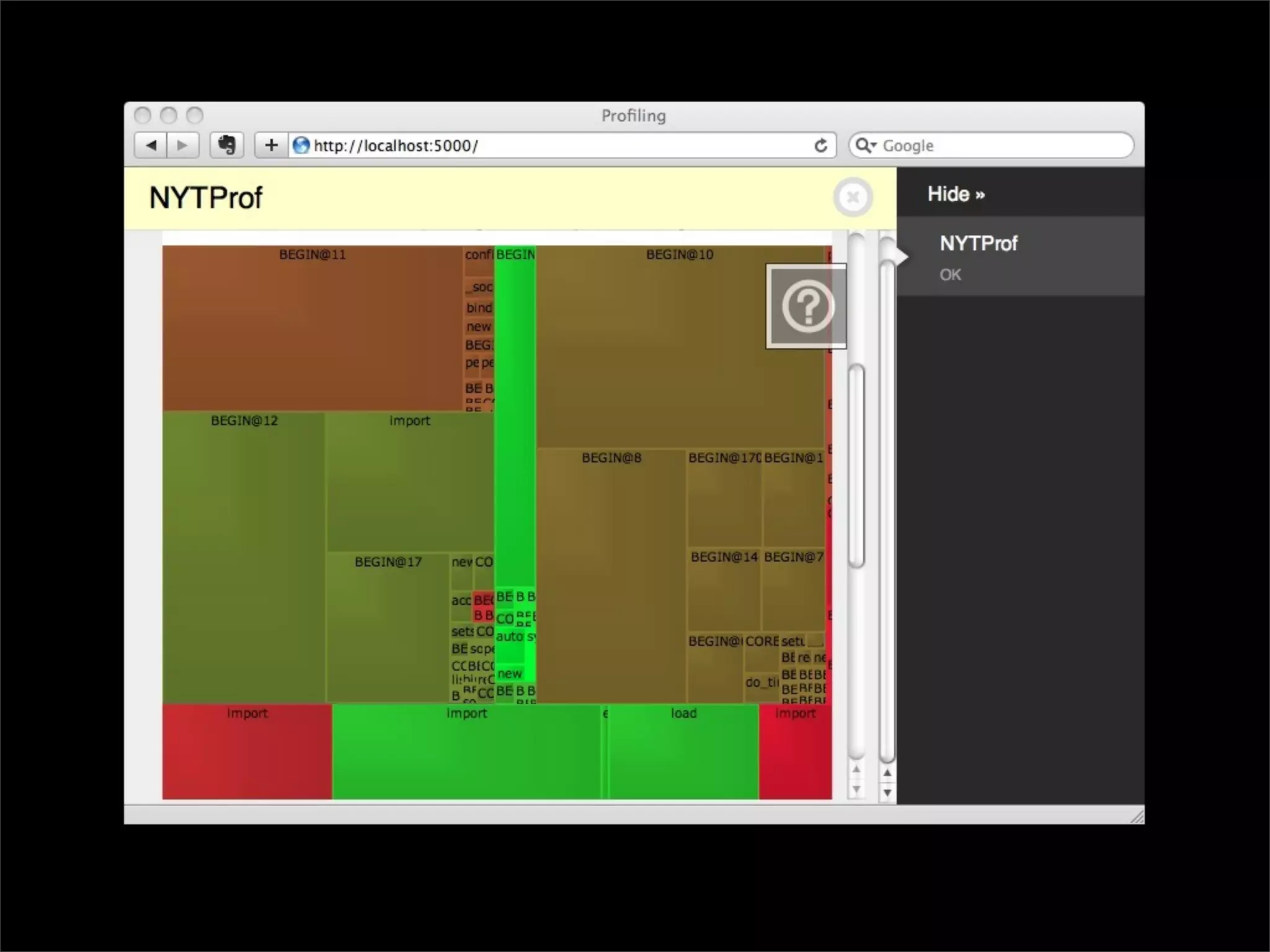Click the BEGIN@12 treemap cell
1270x952 pixels.
(x=244, y=558)
